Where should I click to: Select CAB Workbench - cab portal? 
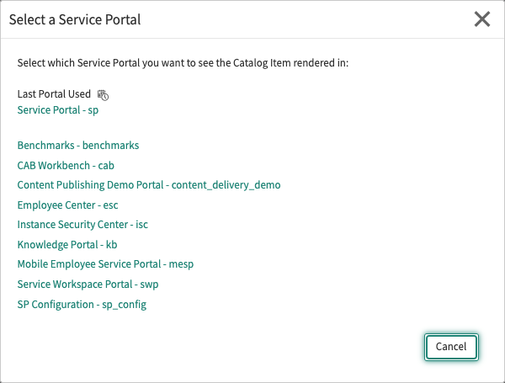(66, 165)
